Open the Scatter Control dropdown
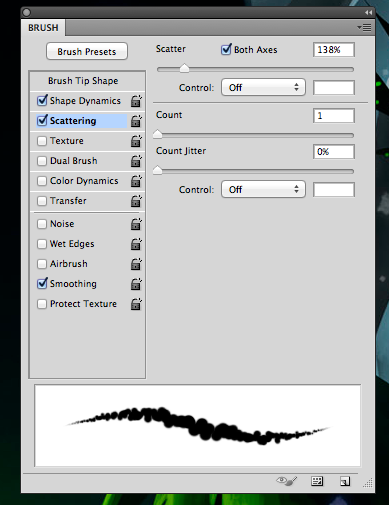389x505 pixels. click(263, 87)
